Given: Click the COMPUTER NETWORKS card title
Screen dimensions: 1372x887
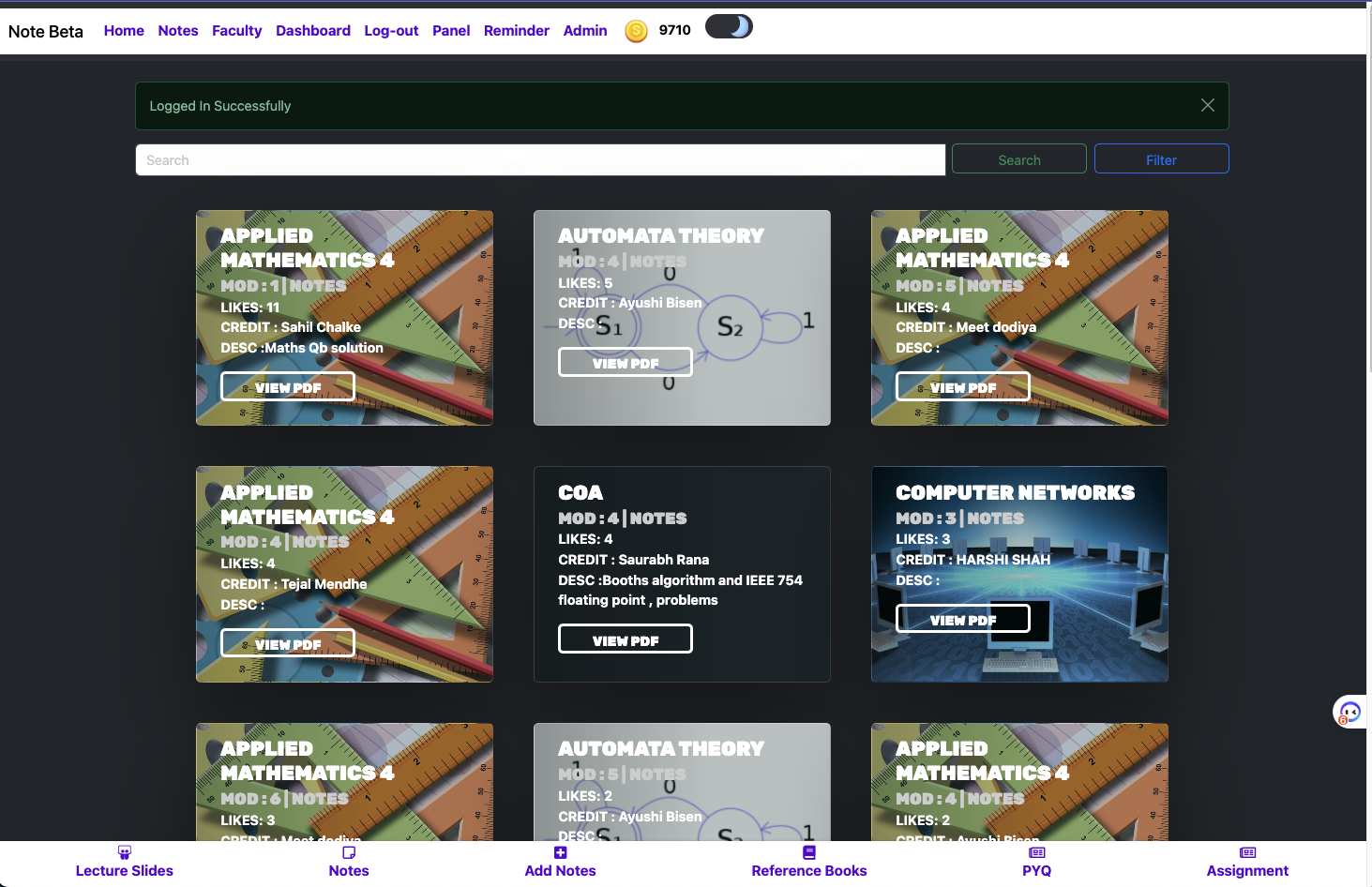Looking at the screenshot, I should click(1015, 493).
